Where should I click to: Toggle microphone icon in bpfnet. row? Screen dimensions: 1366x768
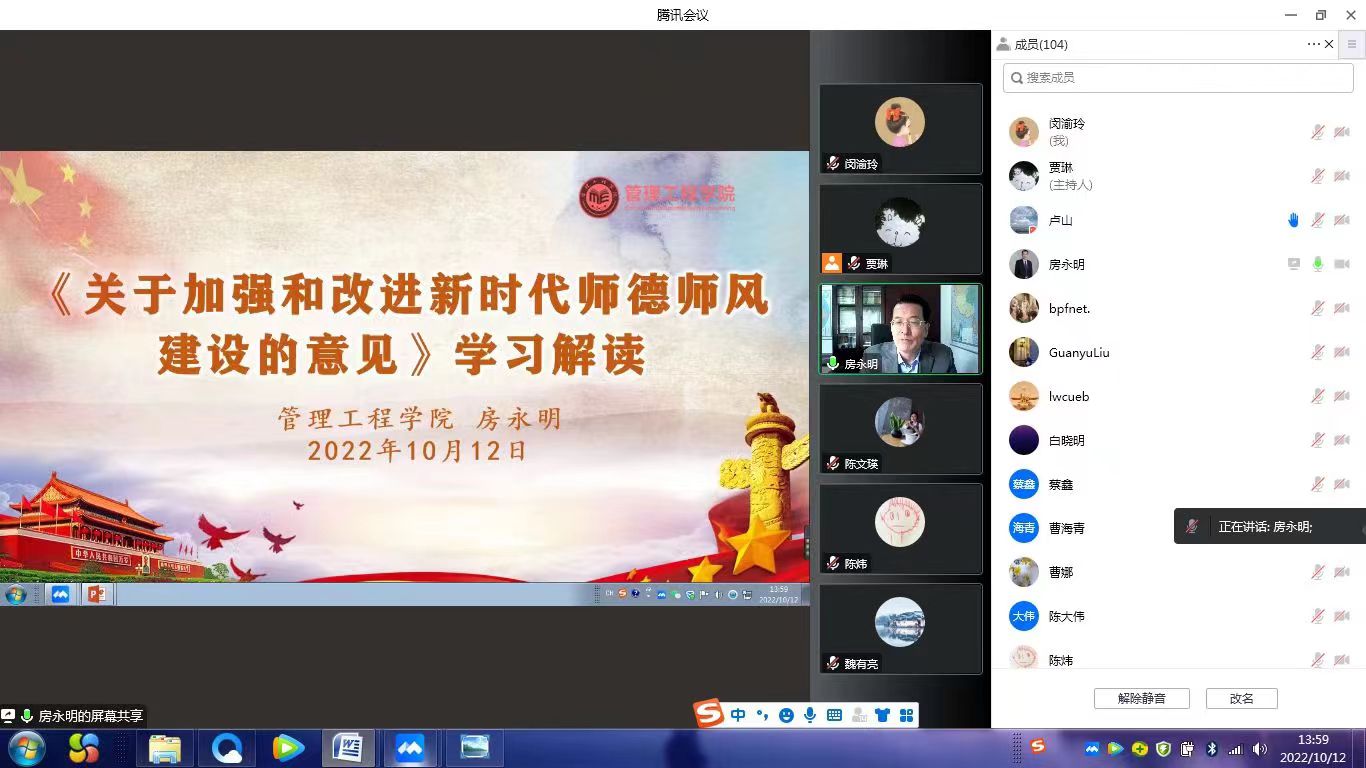1318,308
